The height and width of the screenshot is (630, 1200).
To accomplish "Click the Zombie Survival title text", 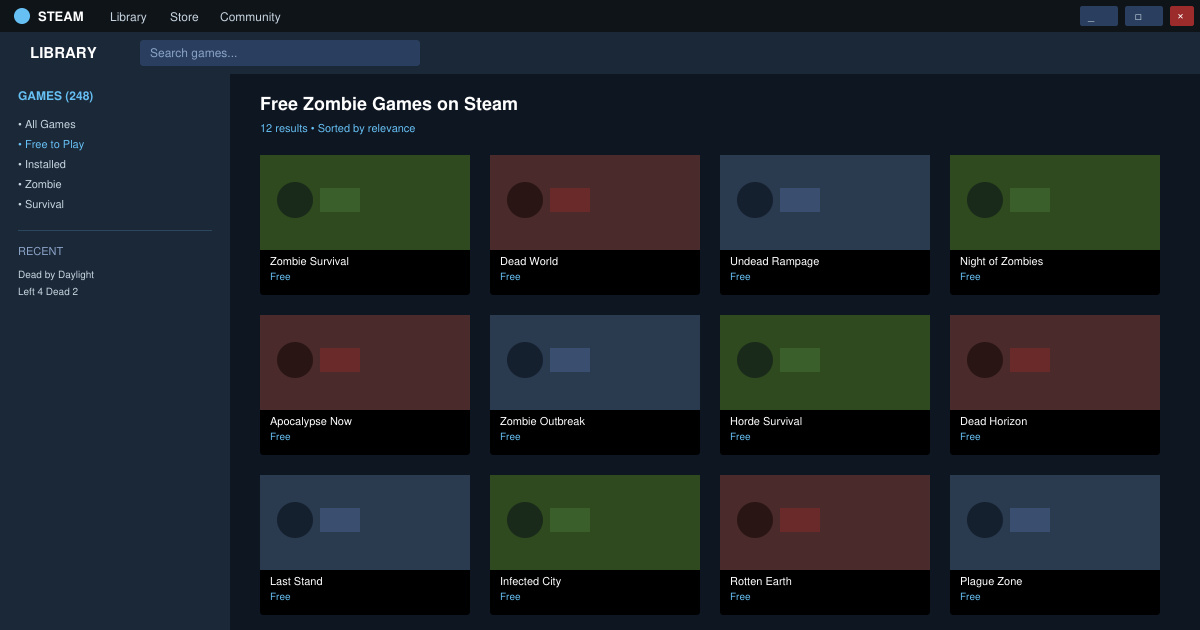I will coord(309,261).
